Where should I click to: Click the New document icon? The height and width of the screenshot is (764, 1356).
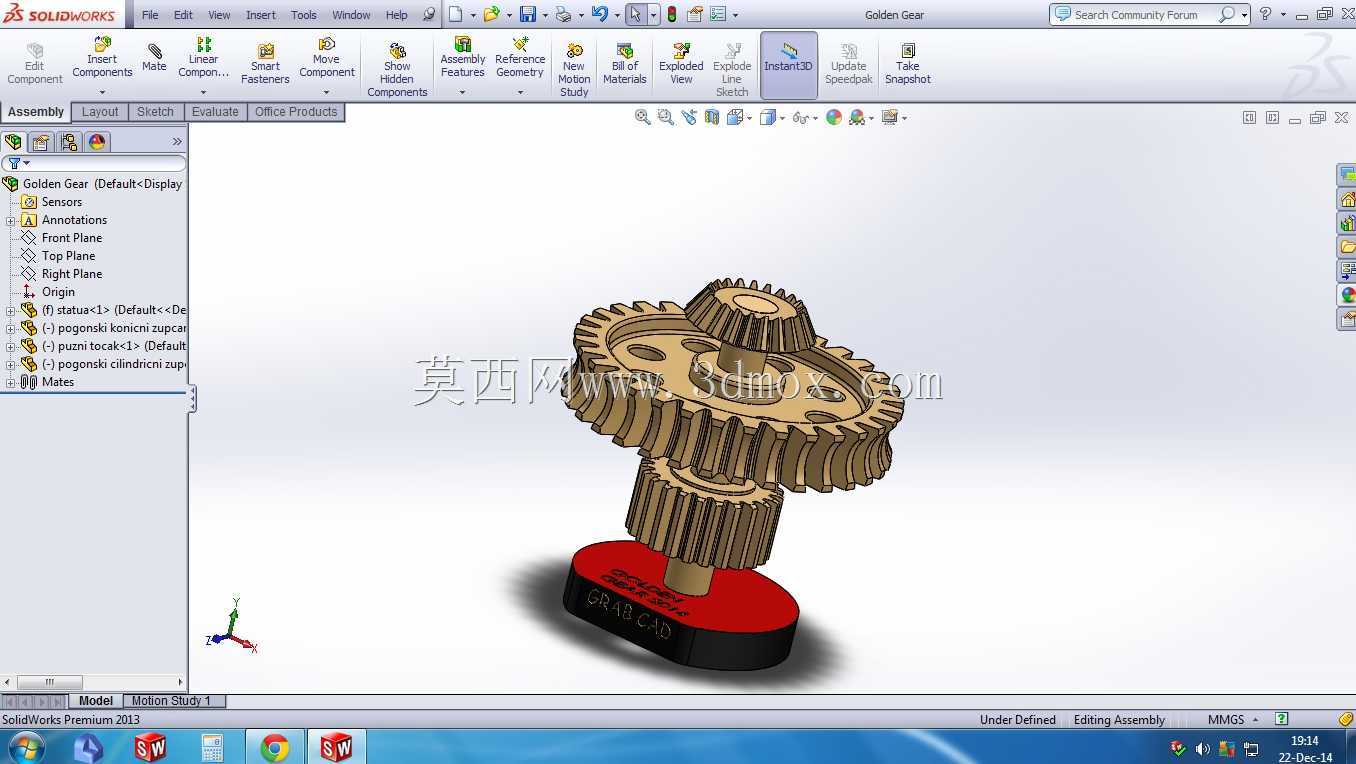(x=456, y=14)
